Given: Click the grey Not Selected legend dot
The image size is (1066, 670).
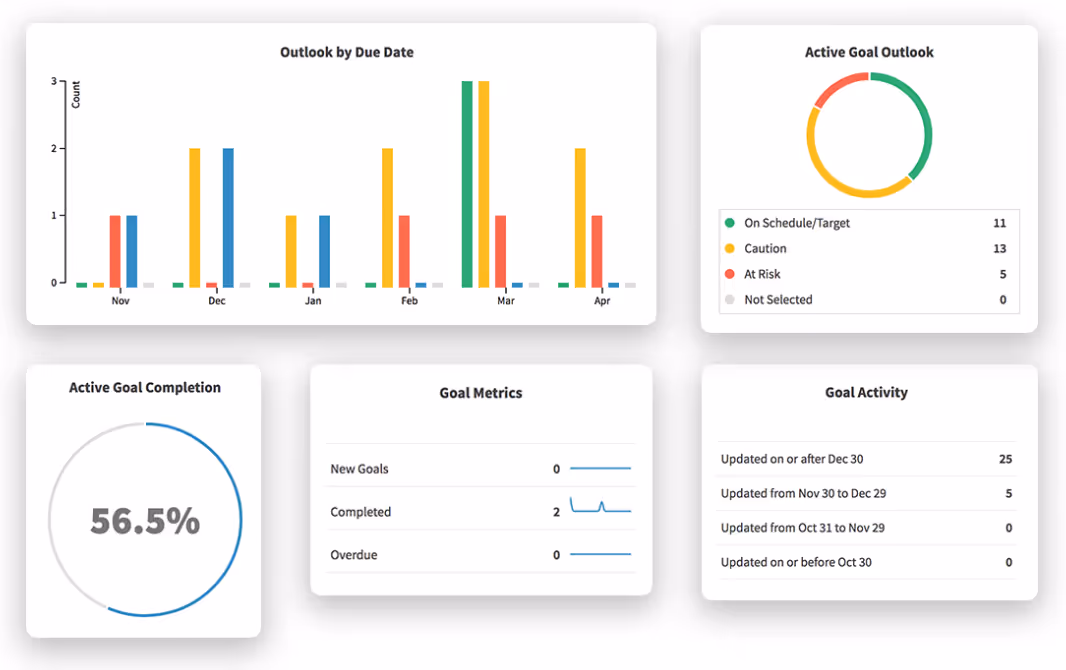Looking at the screenshot, I should (x=729, y=300).
